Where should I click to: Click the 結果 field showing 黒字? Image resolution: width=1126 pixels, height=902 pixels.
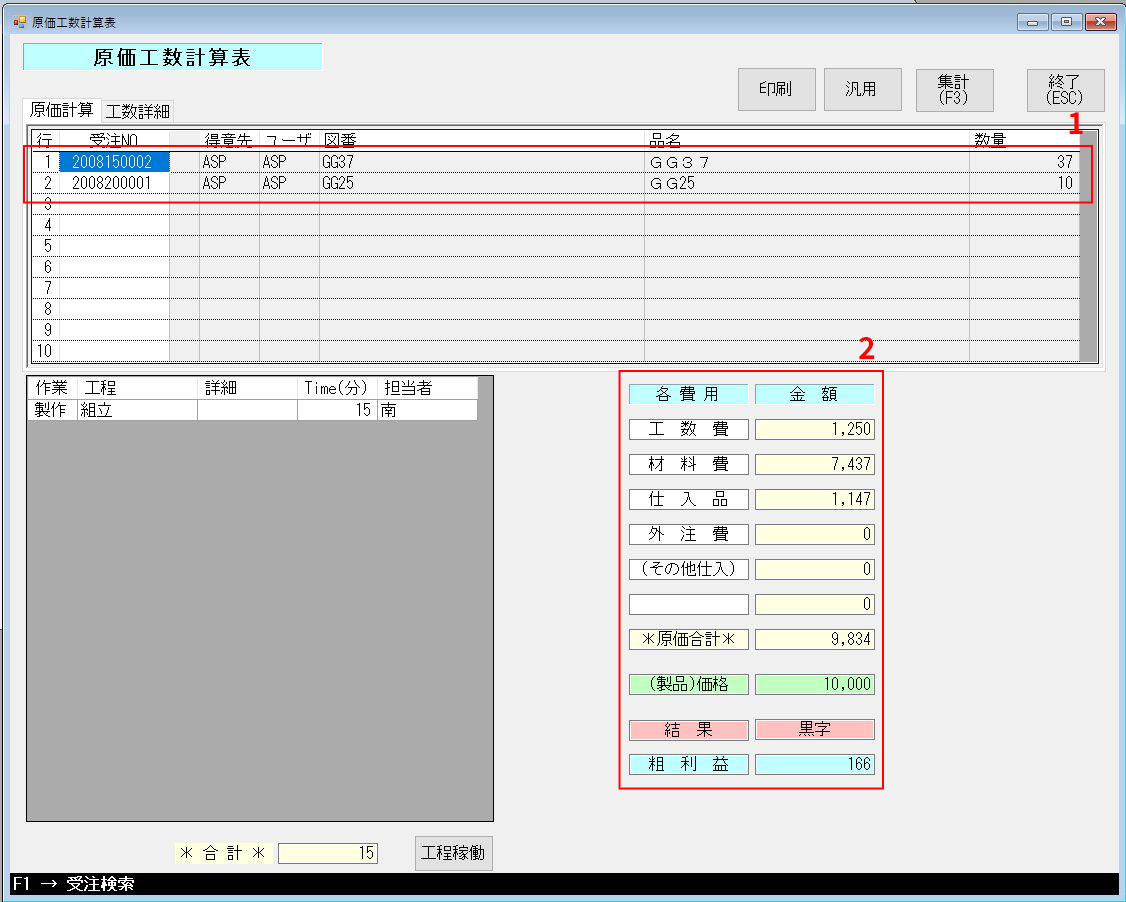point(814,730)
